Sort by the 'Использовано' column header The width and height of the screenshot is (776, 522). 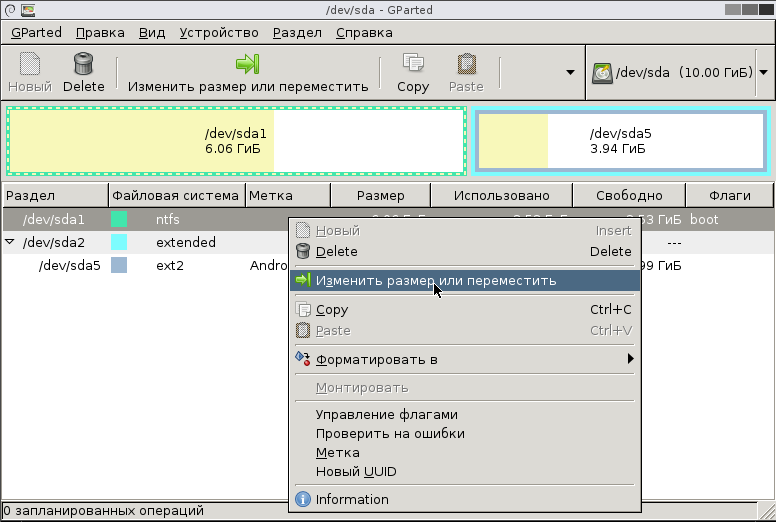click(x=501, y=195)
